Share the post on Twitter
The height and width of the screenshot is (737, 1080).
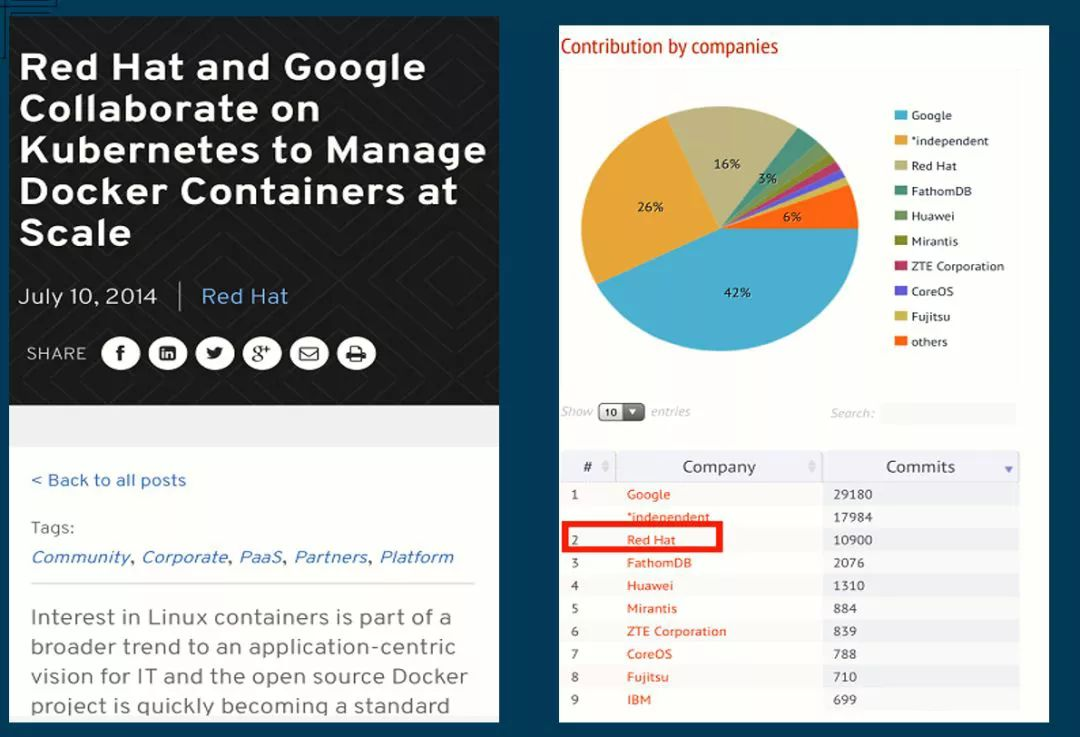(x=215, y=353)
